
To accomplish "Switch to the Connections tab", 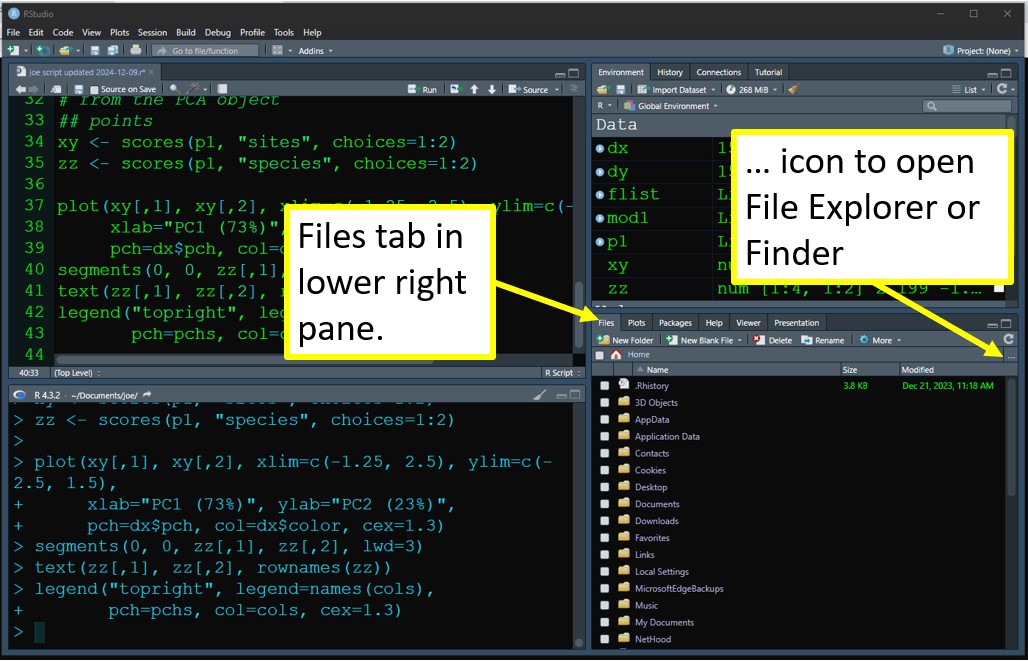I will (x=719, y=72).
